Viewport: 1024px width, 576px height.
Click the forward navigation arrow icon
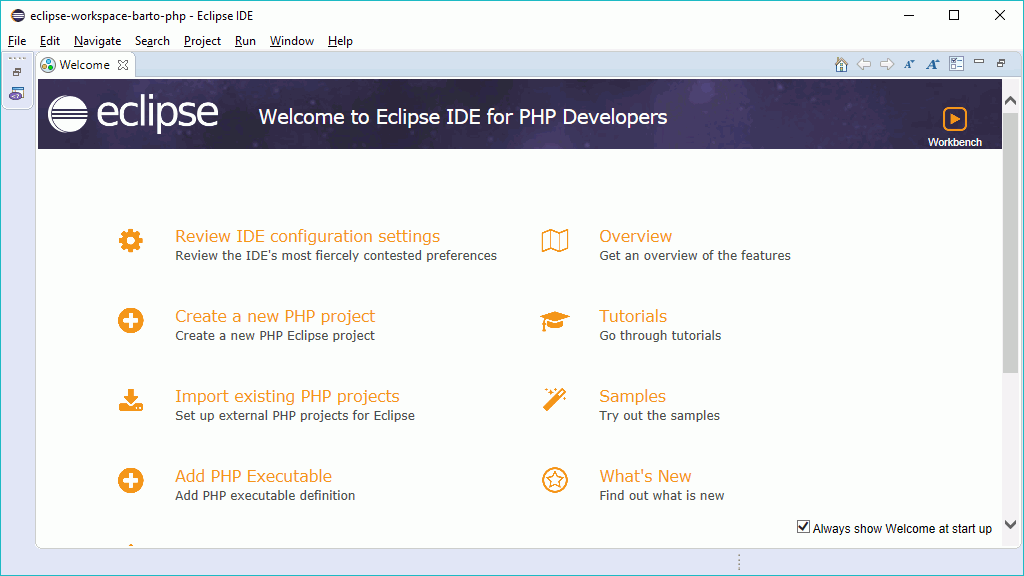tap(887, 64)
